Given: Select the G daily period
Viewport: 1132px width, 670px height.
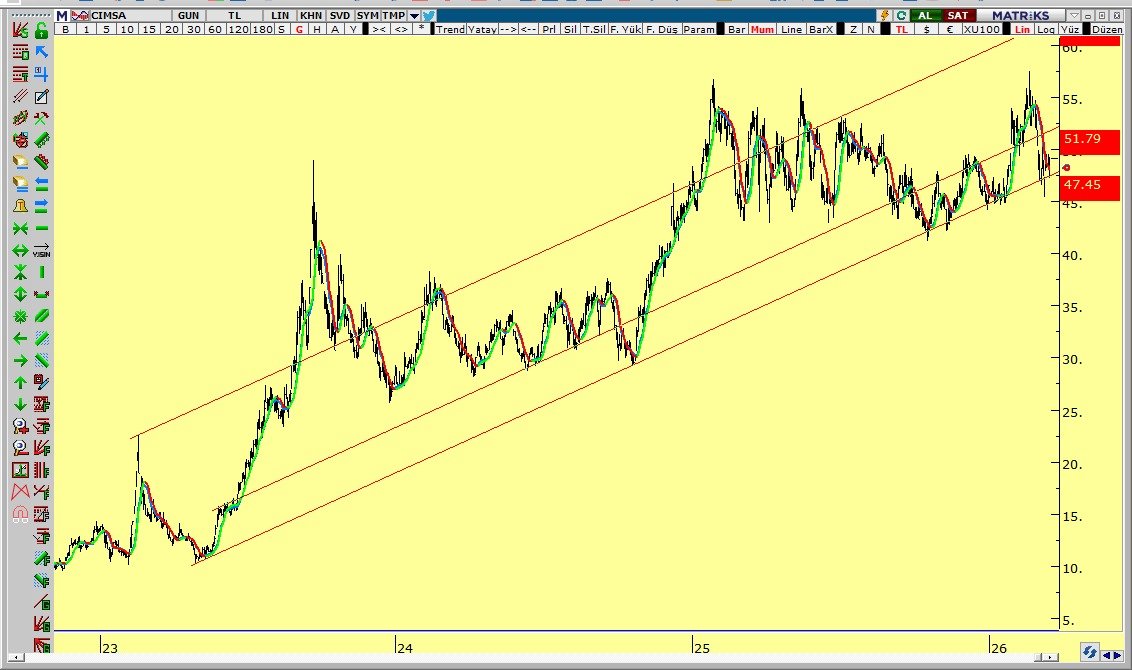Looking at the screenshot, I should coord(299,29).
